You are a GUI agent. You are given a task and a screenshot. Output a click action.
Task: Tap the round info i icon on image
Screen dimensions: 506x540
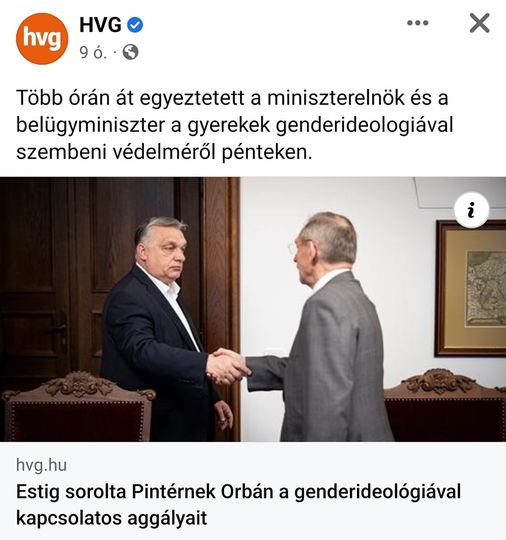coord(472,210)
